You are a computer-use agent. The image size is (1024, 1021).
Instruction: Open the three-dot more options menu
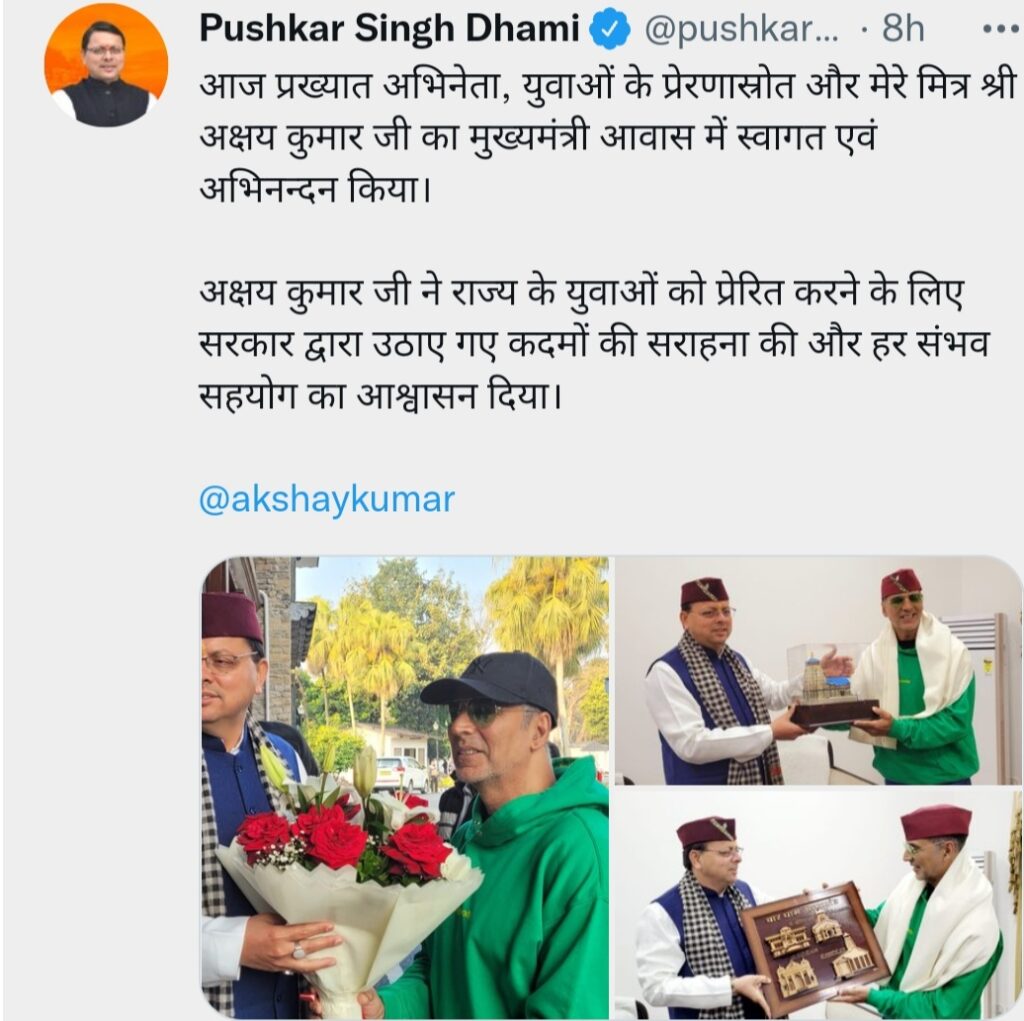[x=1000, y=30]
